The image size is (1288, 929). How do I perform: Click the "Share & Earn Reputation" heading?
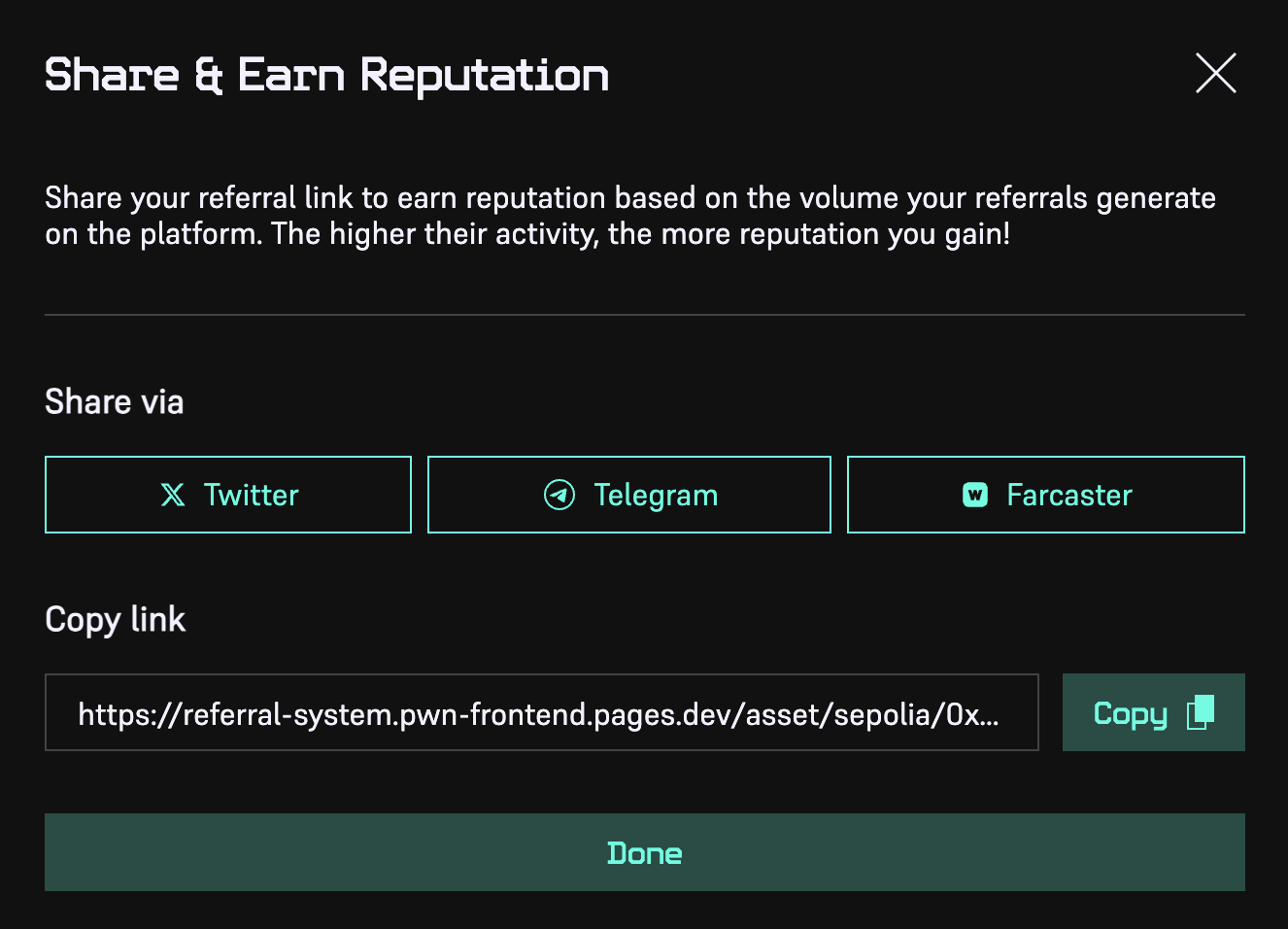326,75
